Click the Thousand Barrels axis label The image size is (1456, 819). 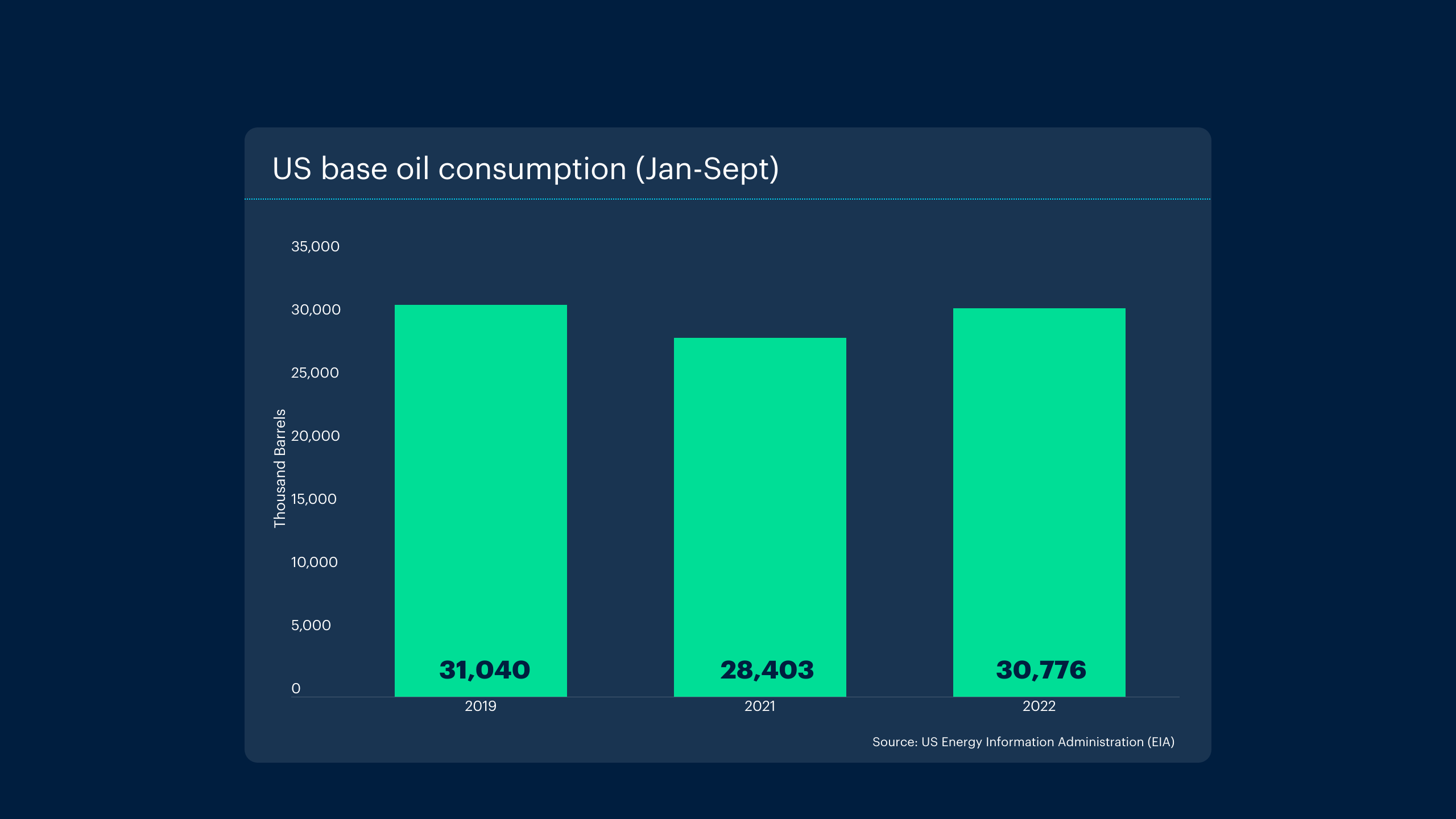click(x=280, y=468)
